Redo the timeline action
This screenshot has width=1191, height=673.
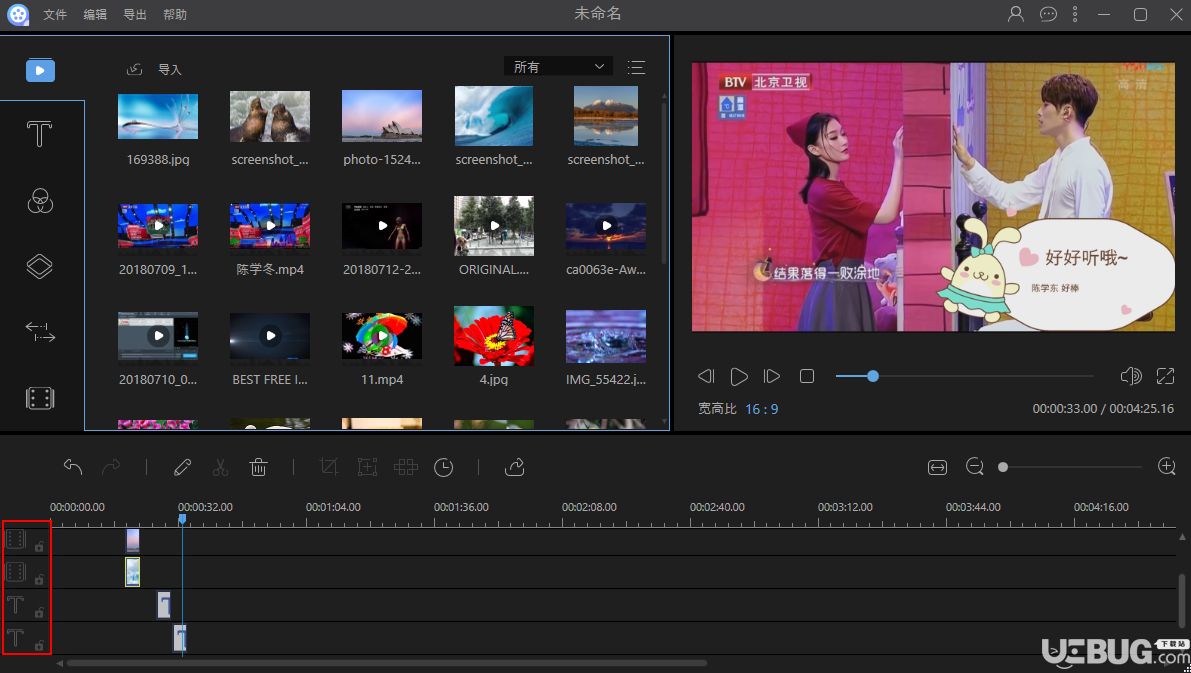tap(111, 467)
